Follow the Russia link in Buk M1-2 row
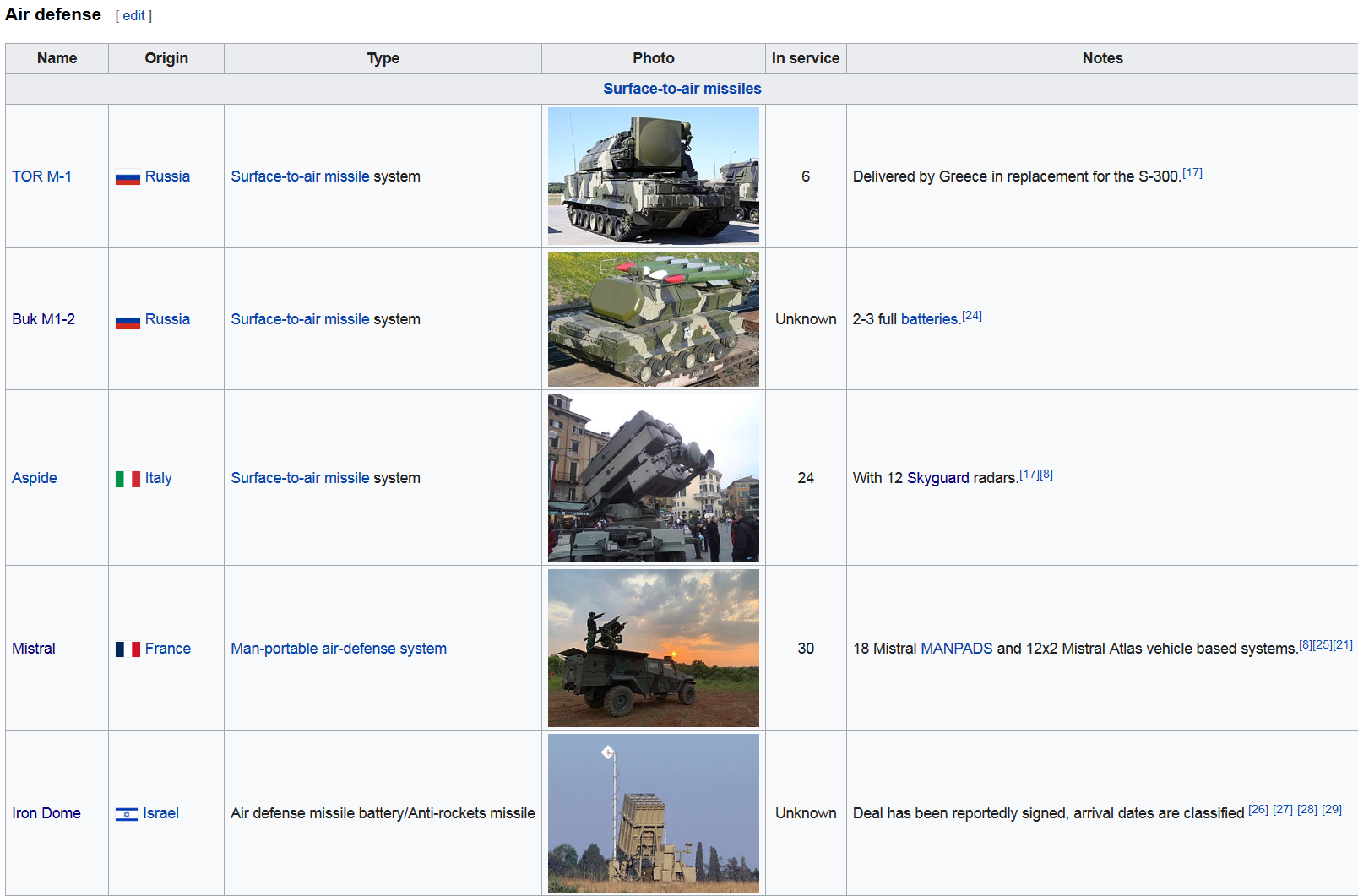The image size is (1358, 896). click(x=167, y=319)
